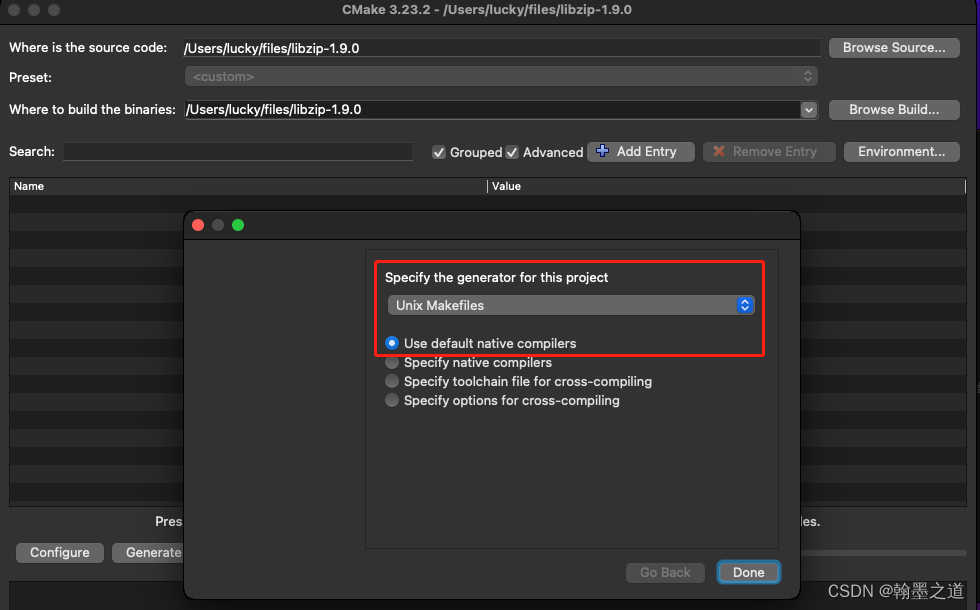Click the Remove Entry button
Screen dimensions: 980x610
click(x=769, y=152)
